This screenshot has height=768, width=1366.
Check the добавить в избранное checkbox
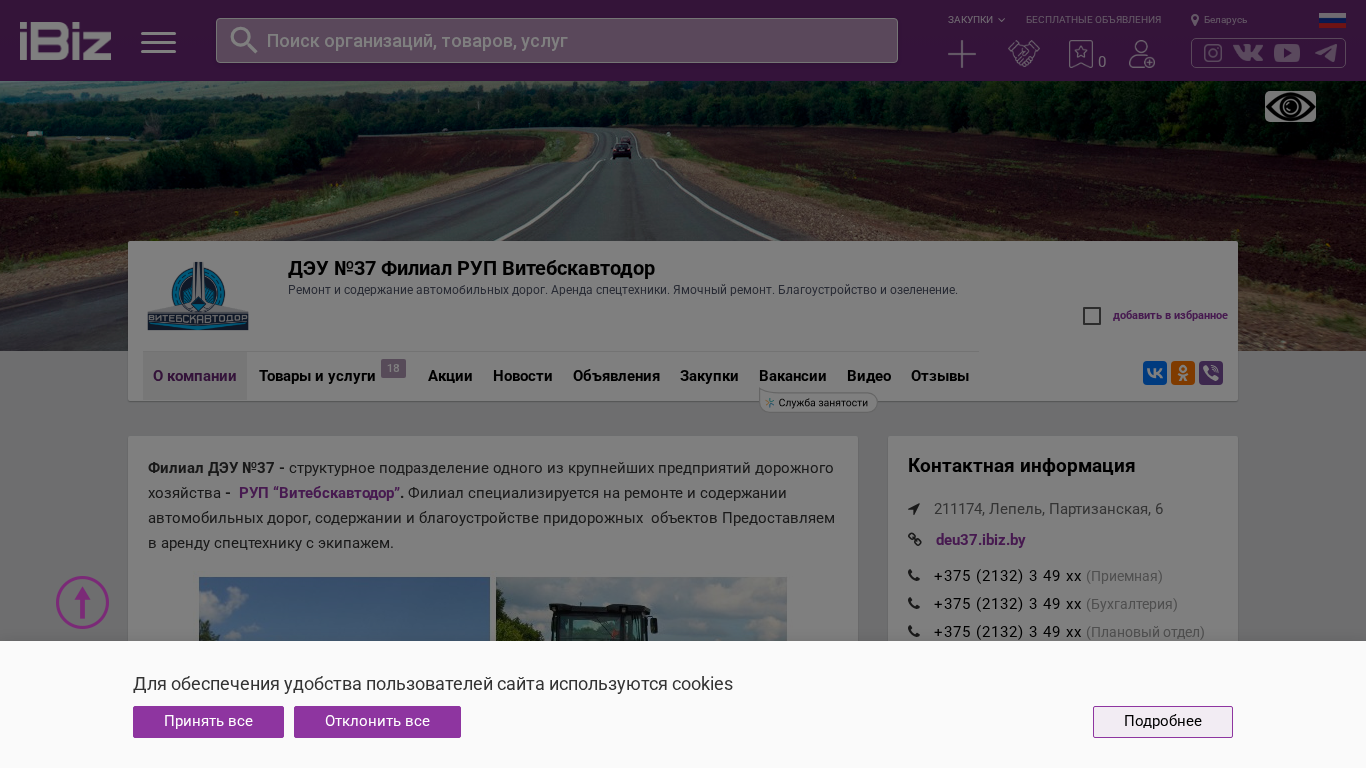point(1092,316)
